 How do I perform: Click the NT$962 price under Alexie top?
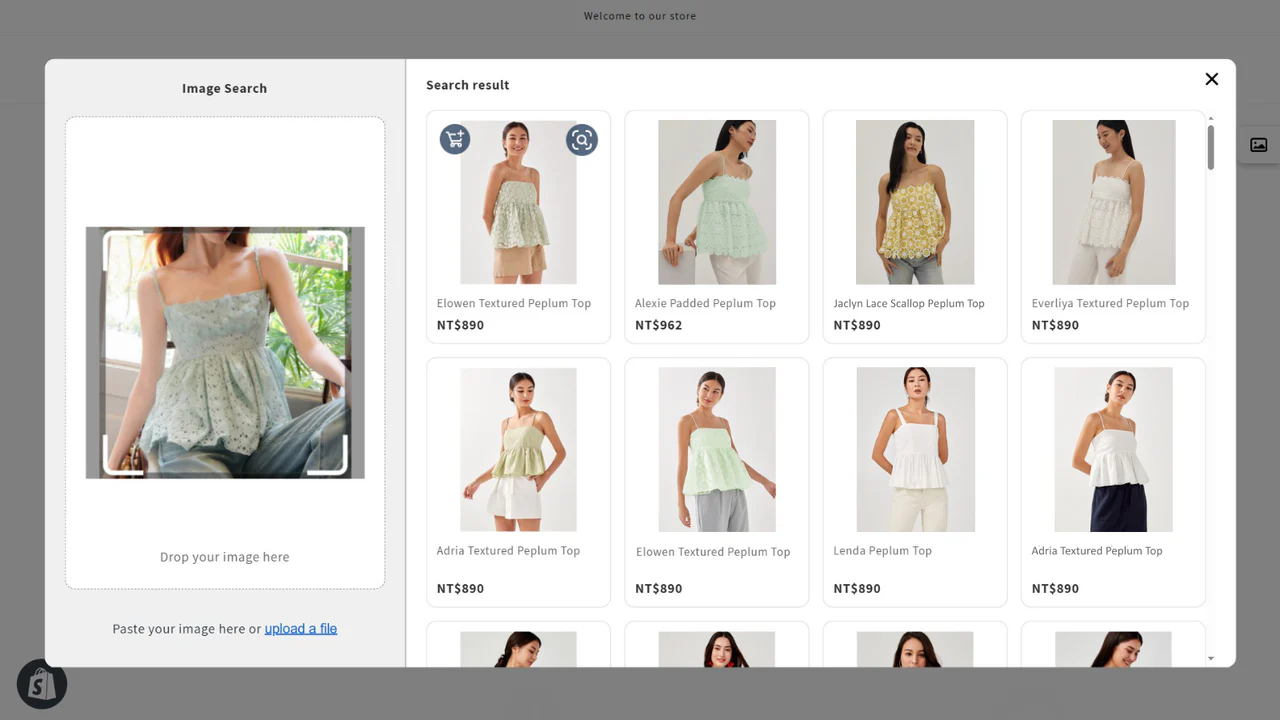pyautogui.click(x=659, y=324)
